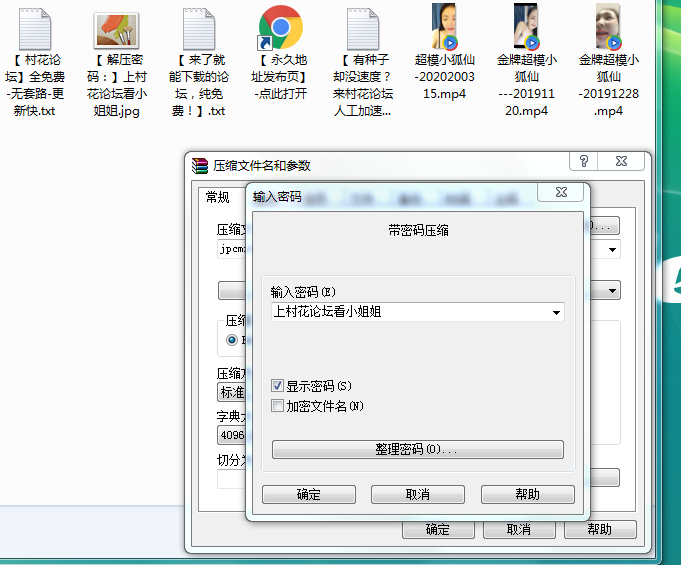The image size is (681, 565).
Task: Click 确定 in the 压缩文件名和参数 dialog
Action: (438, 529)
